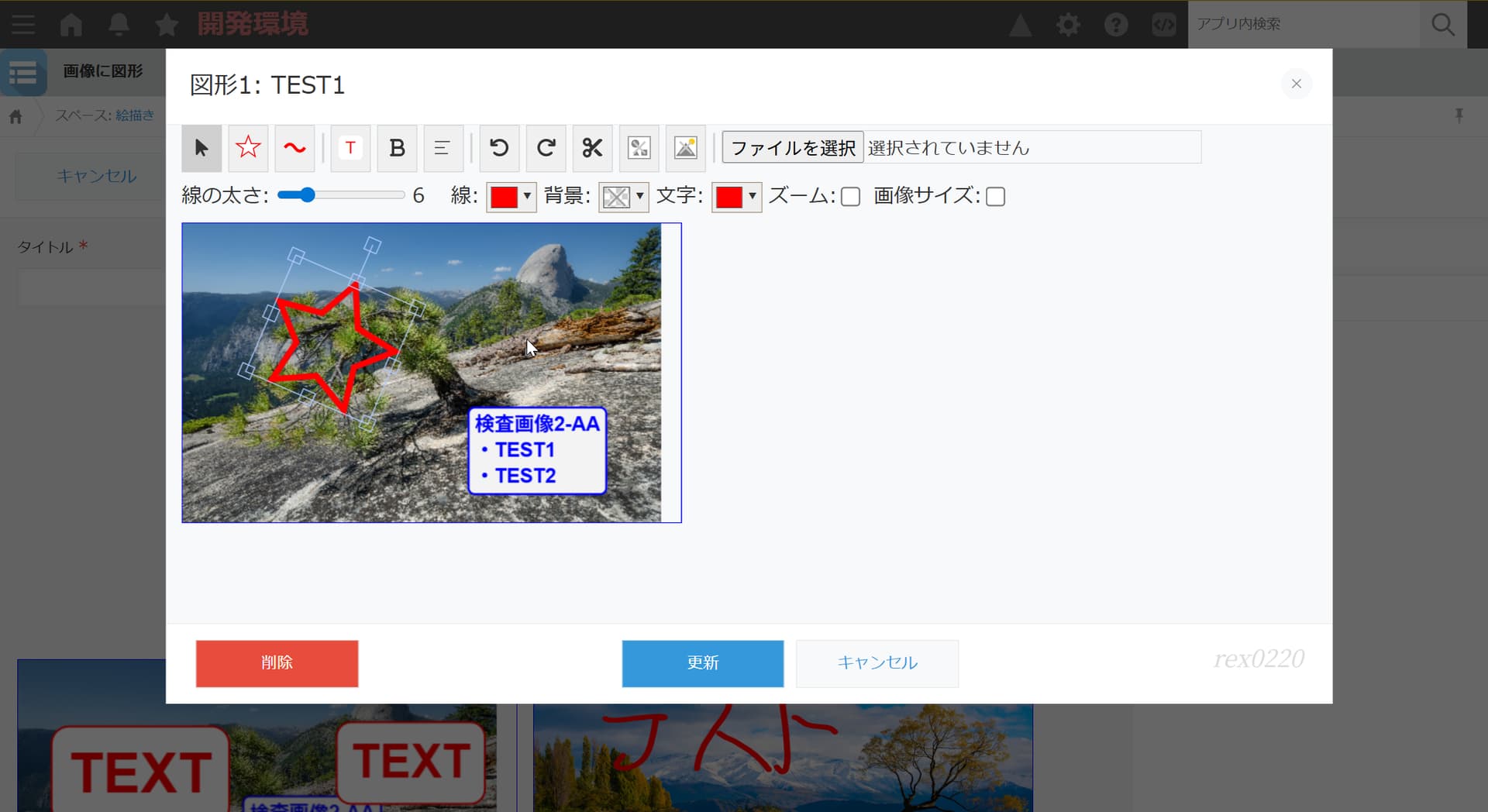The height and width of the screenshot is (812, 1488).
Task: Enable the 画像サイズ checkbox
Action: [995, 197]
